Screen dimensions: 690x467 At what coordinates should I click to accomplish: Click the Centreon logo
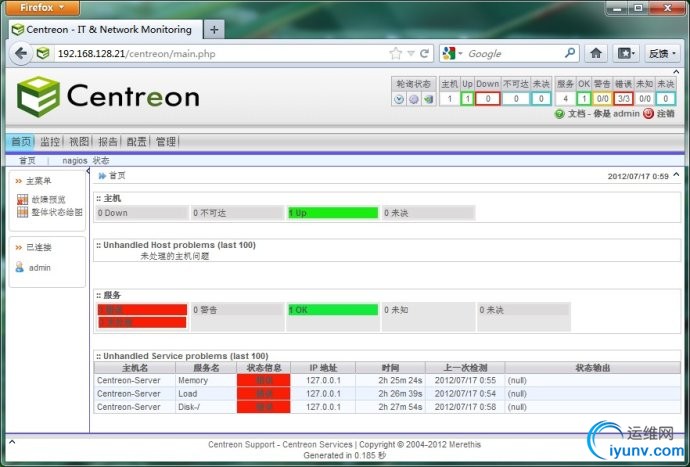(x=108, y=96)
